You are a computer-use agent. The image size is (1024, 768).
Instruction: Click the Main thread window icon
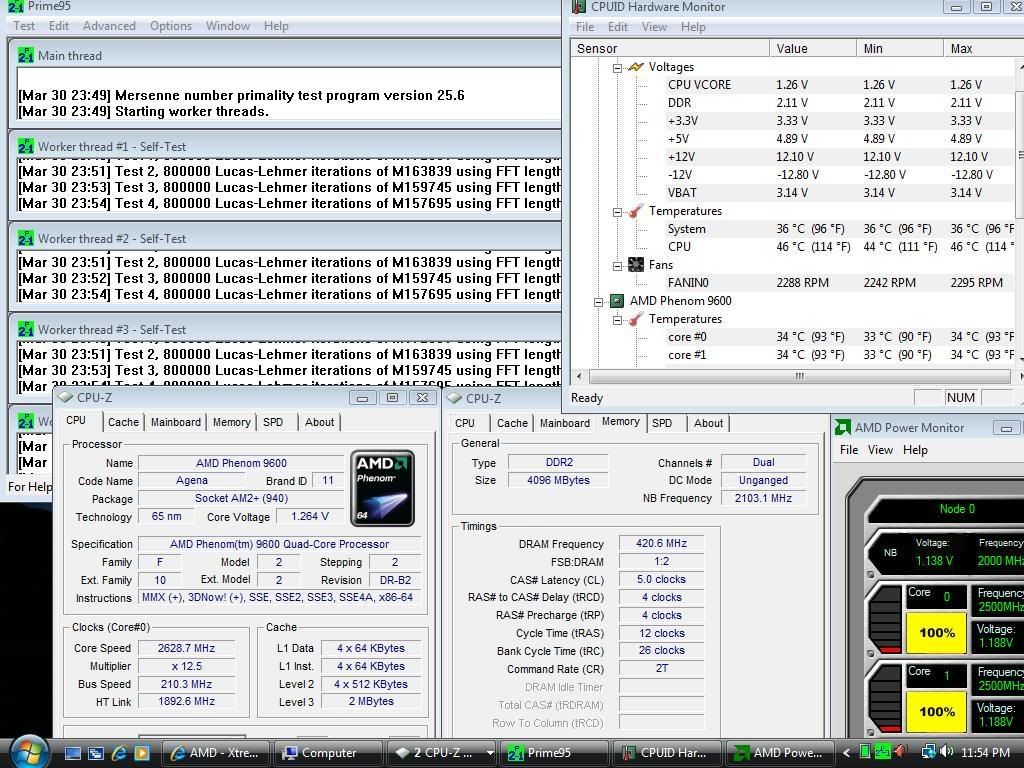25,56
